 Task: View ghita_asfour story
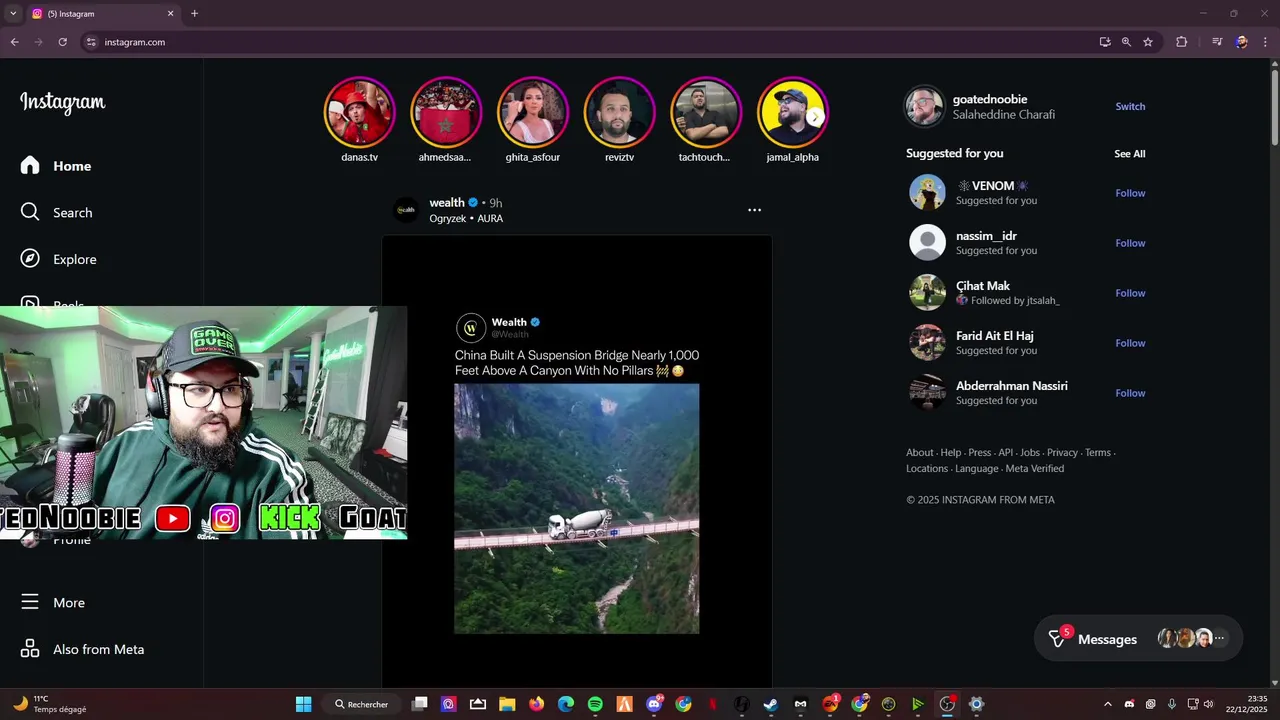click(x=533, y=112)
